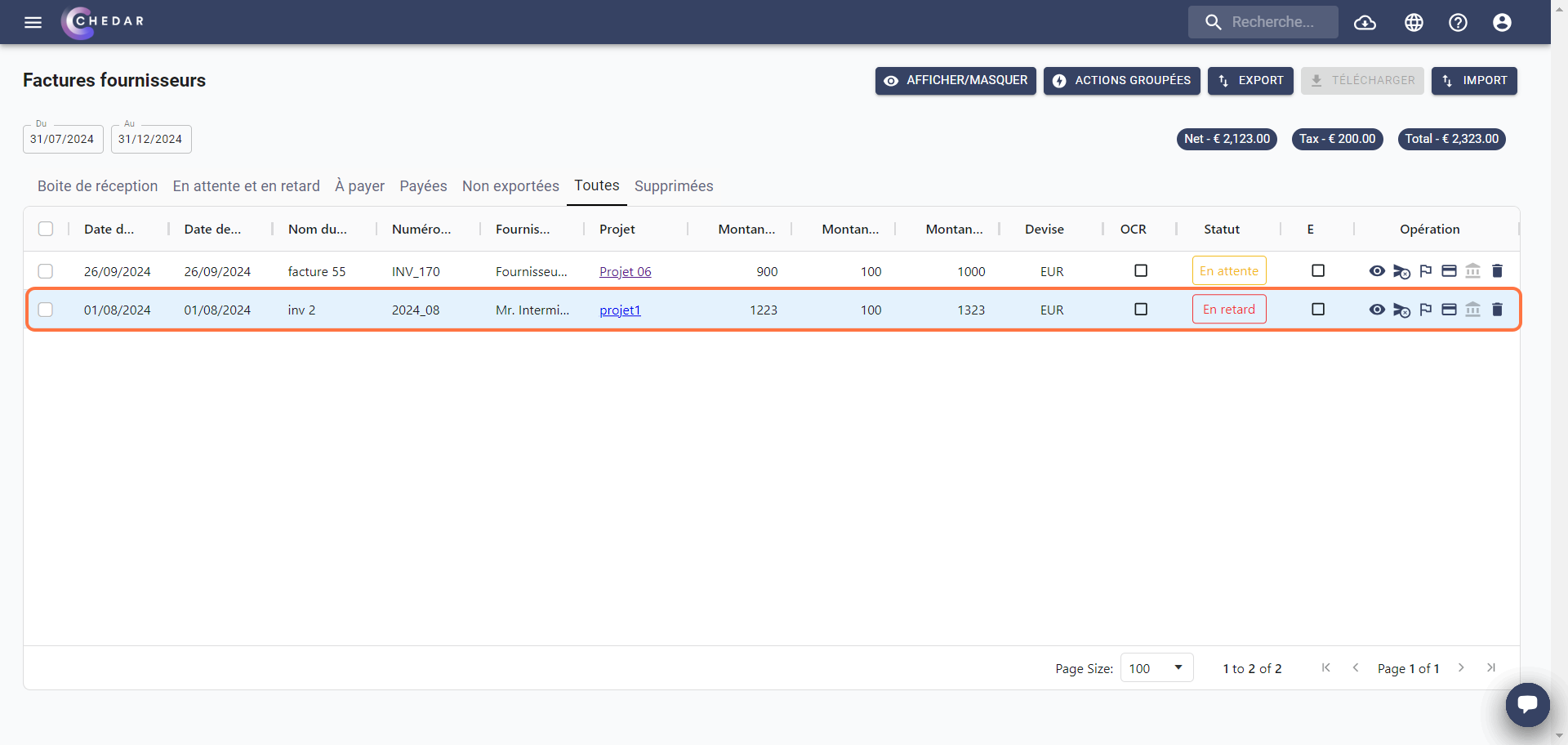Open the Page Size dropdown

[1156, 668]
